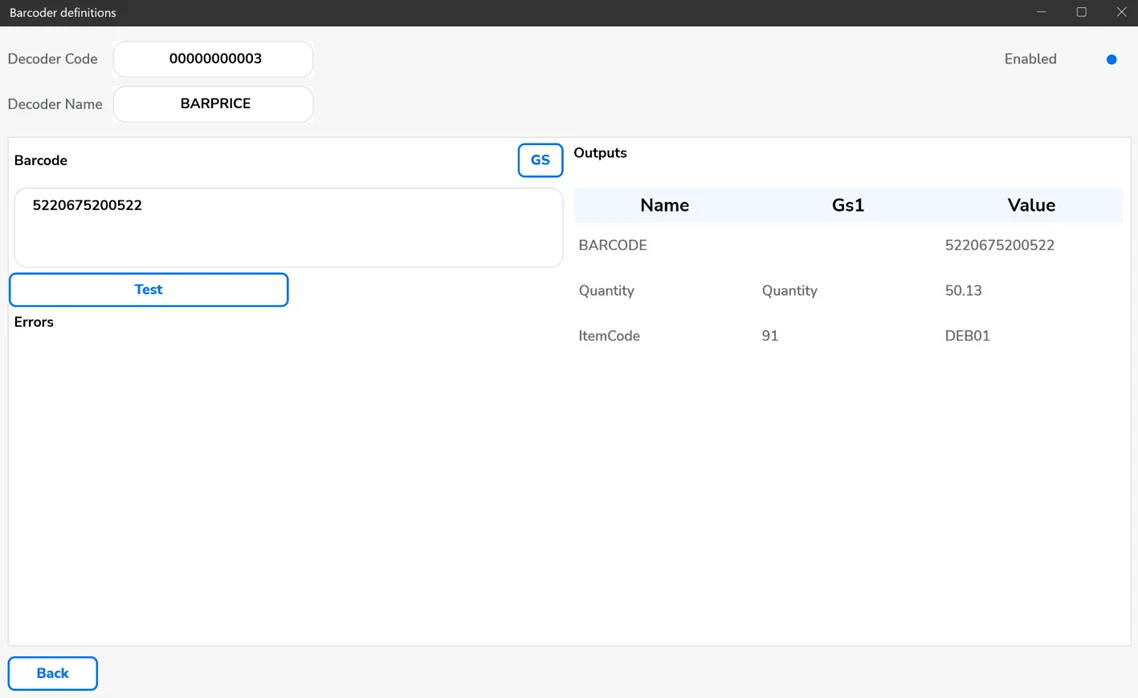1138x698 pixels.
Task: Click the Gs1 identifier 91 cell
Action: tap(770, 336)
